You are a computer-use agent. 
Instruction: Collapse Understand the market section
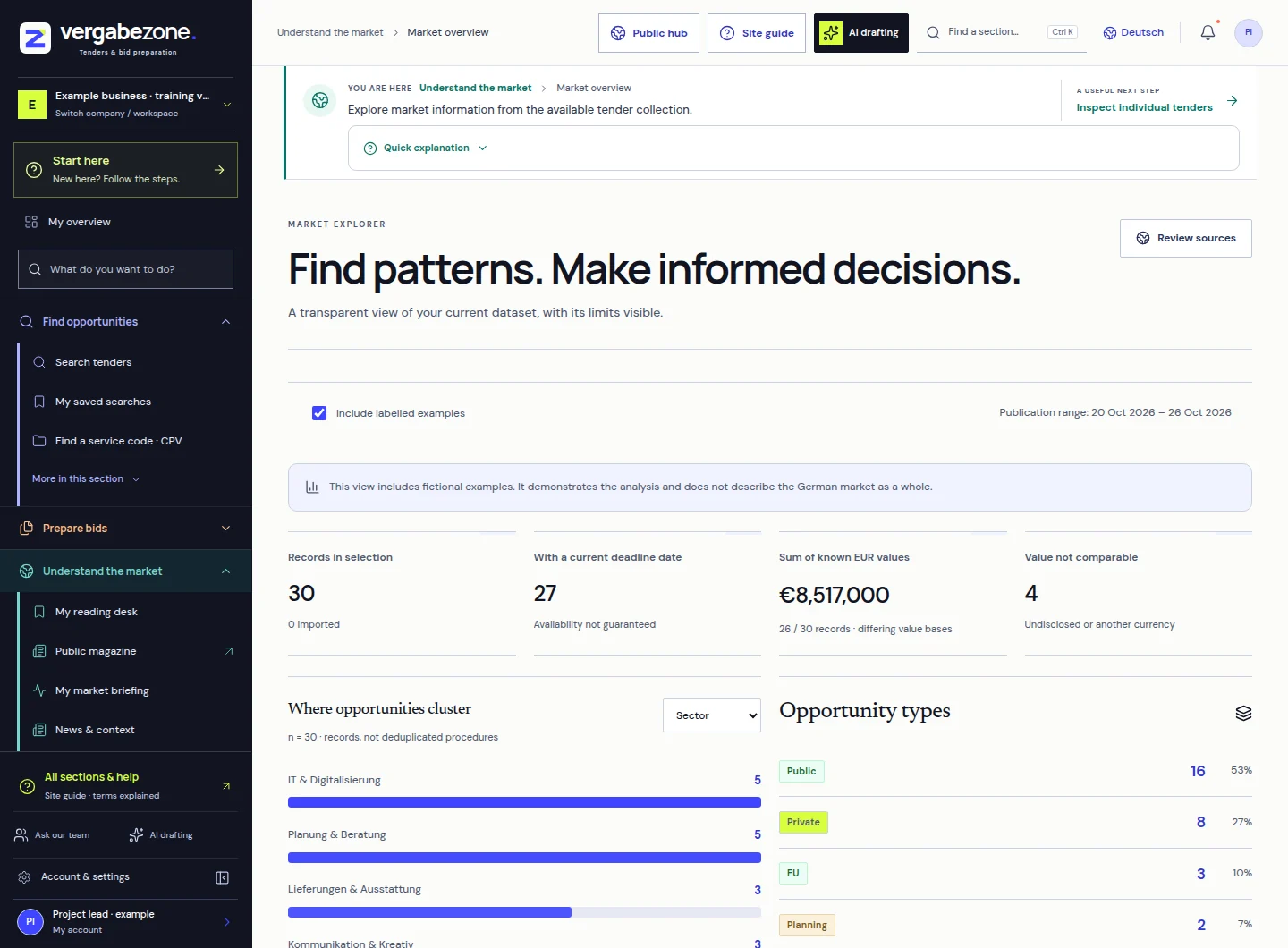pyautogui.click(x=126, y=571)
